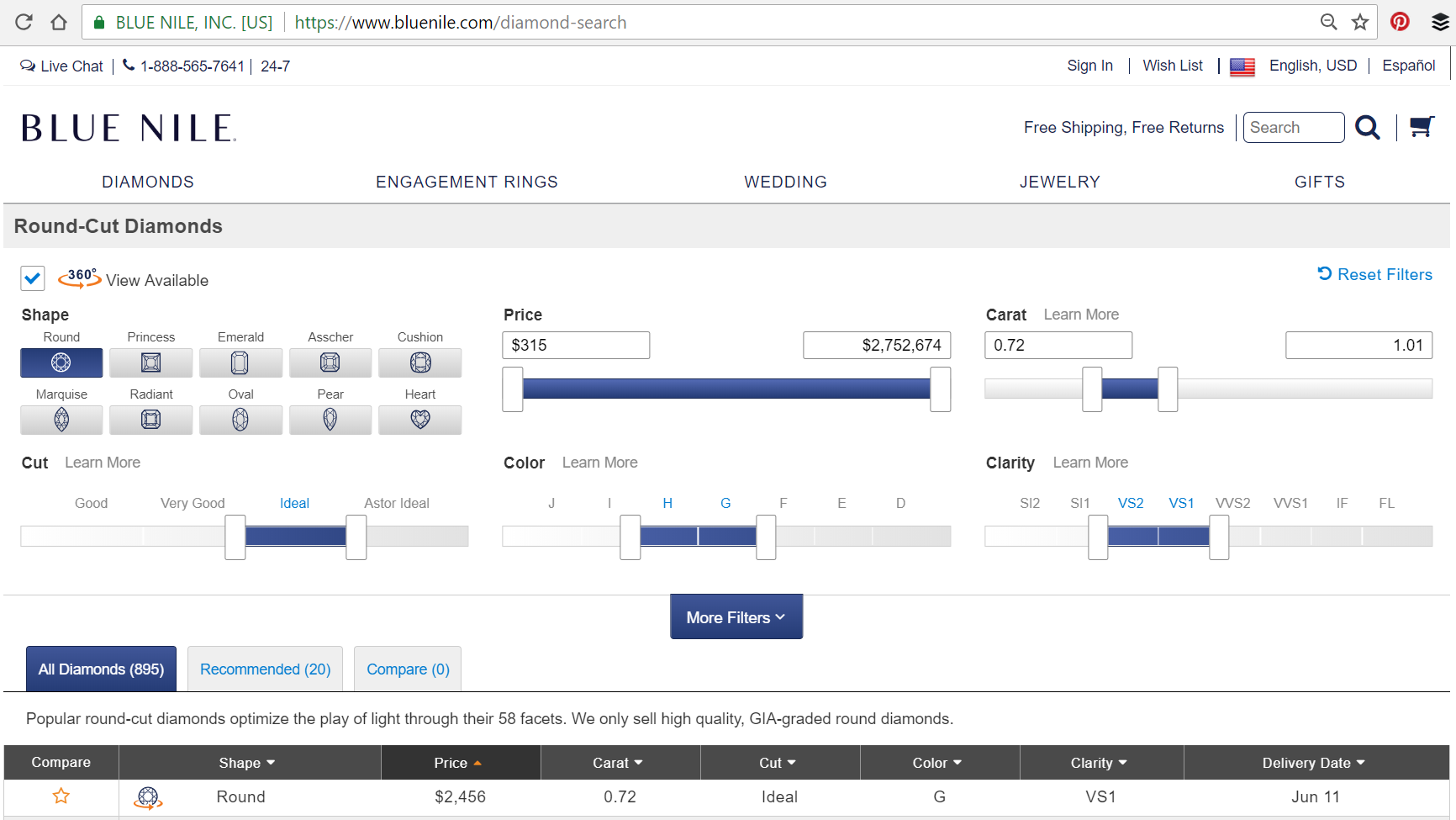Uncheck the 360 View Available checkbox
The height and width of the screenshot is (820, 1456).
pyautogui.click(x=33, y=278)
